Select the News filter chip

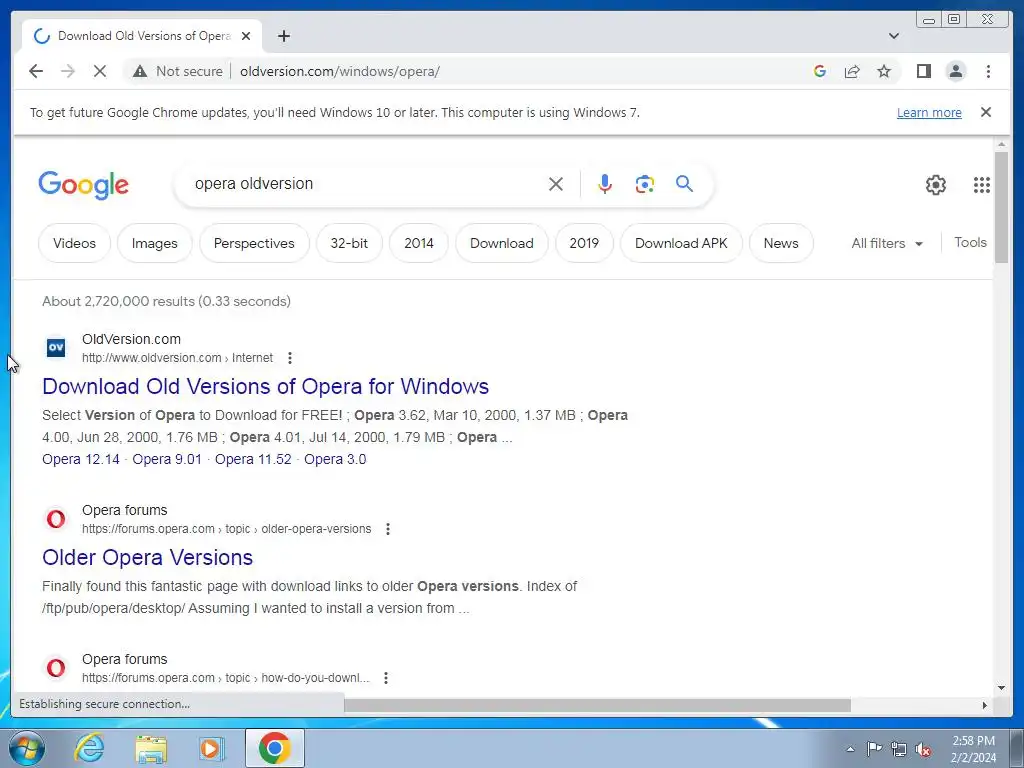coord(781,243)
